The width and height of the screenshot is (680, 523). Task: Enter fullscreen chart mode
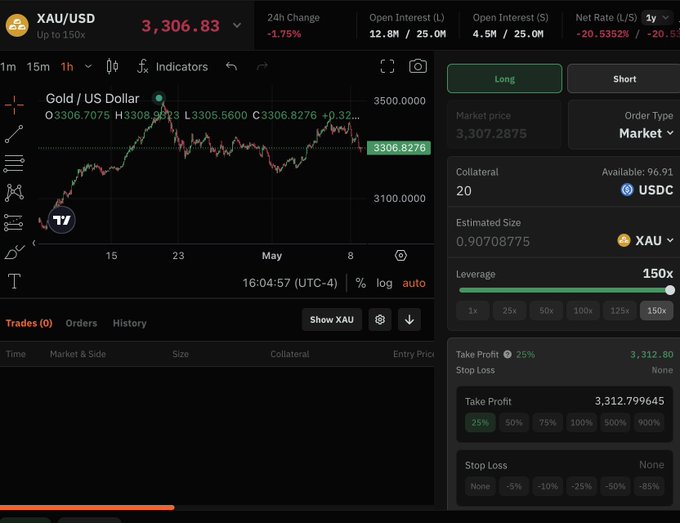(x=387, y=66)
